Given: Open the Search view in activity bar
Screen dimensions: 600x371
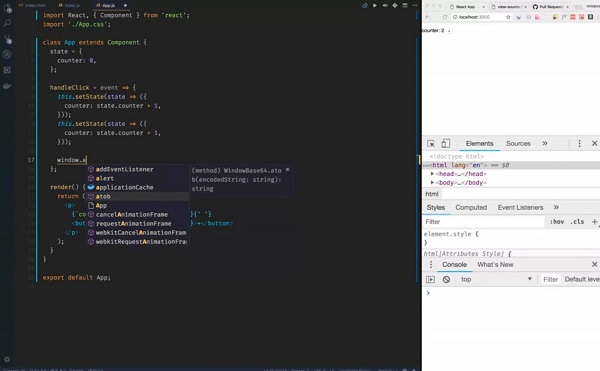Looking at the screenshot, I should [7, 23].
